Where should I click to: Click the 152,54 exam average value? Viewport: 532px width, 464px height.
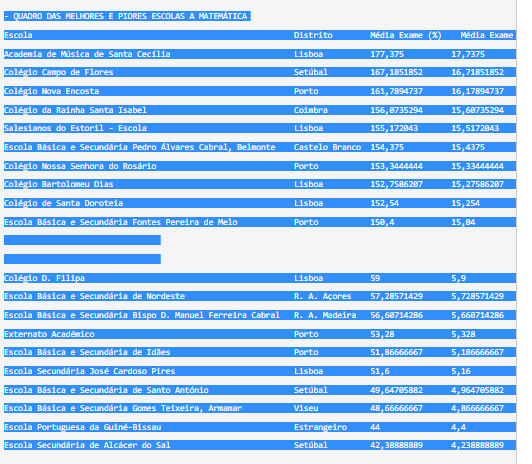[384, 203]
